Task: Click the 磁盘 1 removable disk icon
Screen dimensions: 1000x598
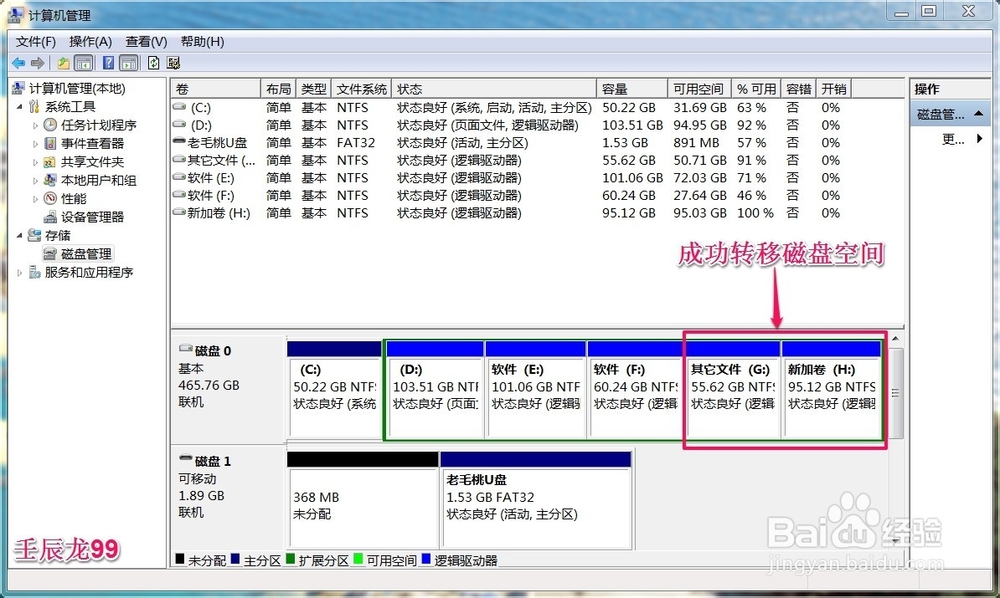Action: tap(186, 458)
